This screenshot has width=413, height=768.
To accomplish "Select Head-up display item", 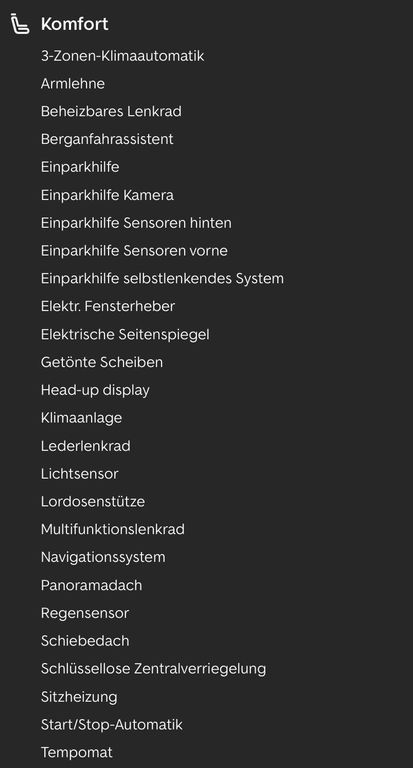I will point(95,390).
